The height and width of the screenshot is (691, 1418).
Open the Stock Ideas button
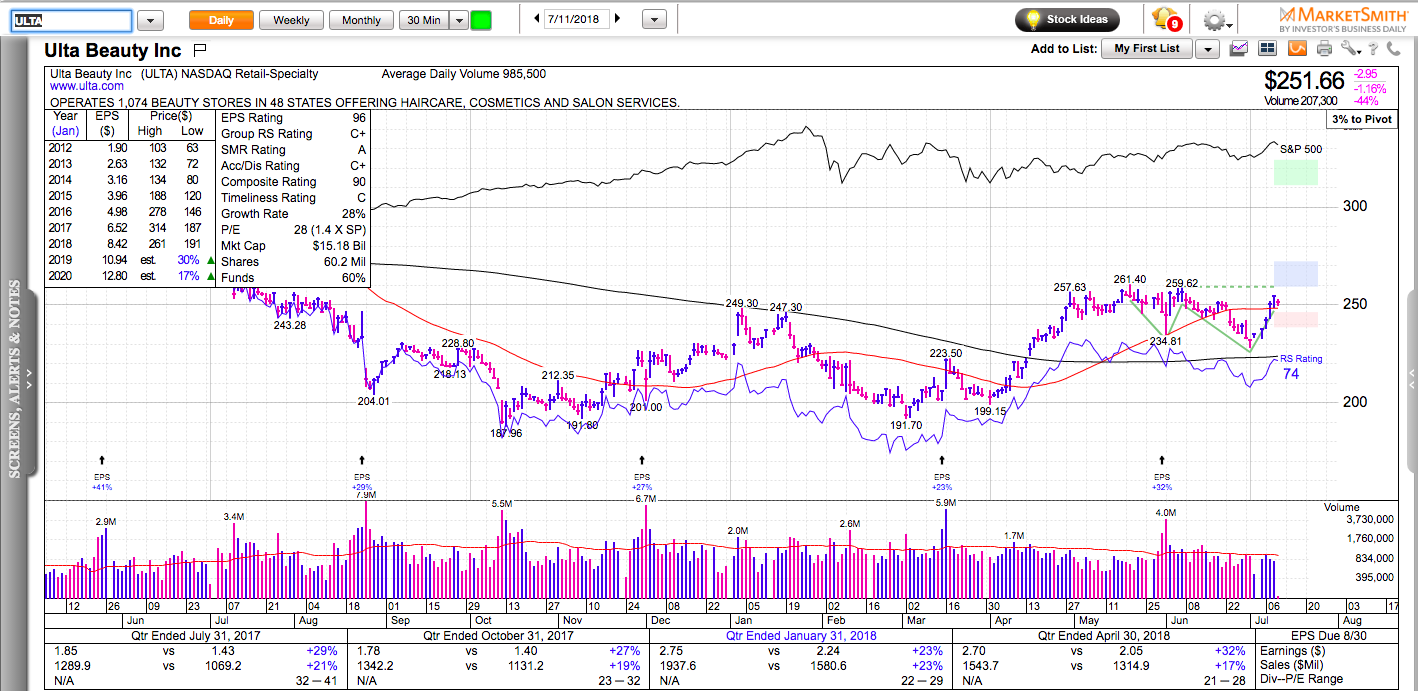tap(1067, 20)
